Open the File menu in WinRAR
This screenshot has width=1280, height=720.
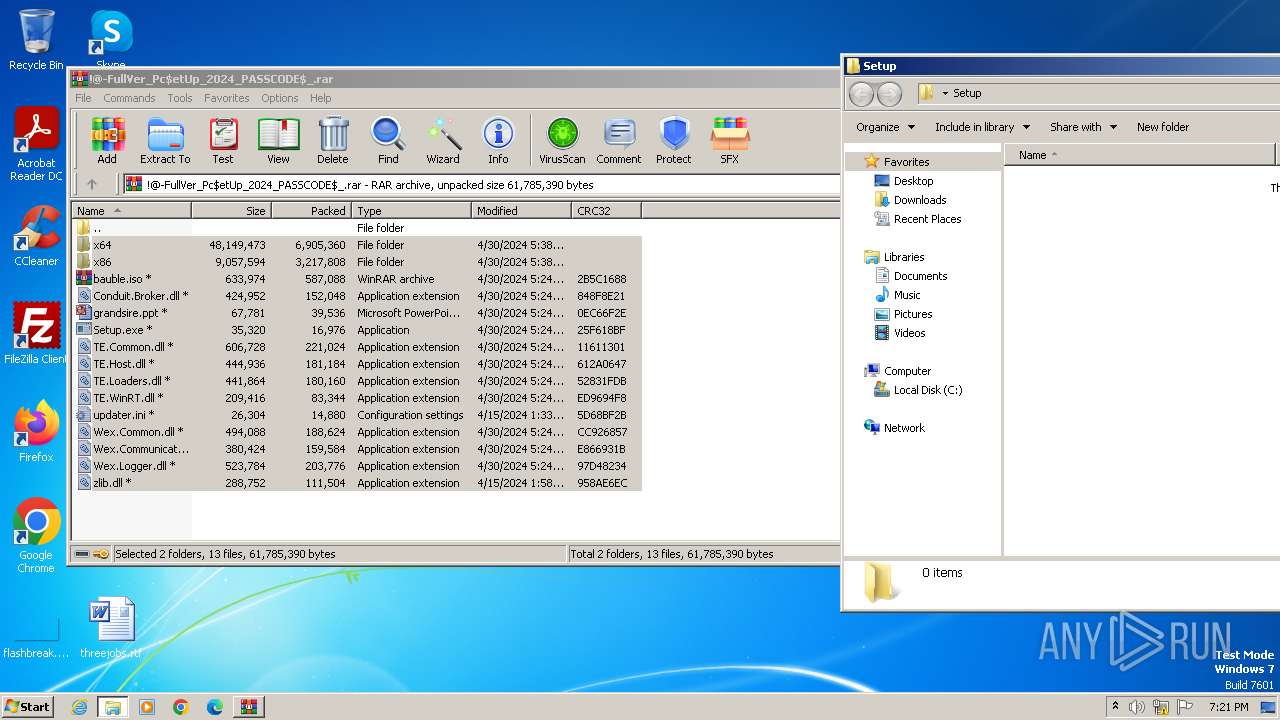pyautogui.click(x=83, y=98)
